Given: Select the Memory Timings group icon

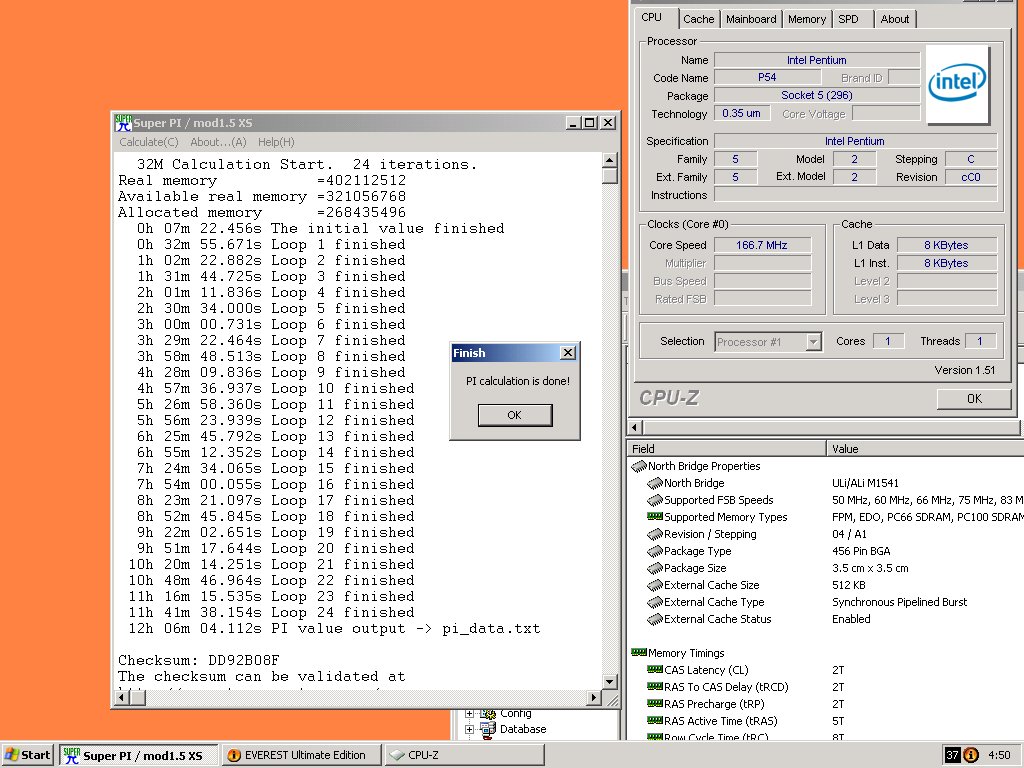Looking at the screenshot, I should tap(639, 652).
